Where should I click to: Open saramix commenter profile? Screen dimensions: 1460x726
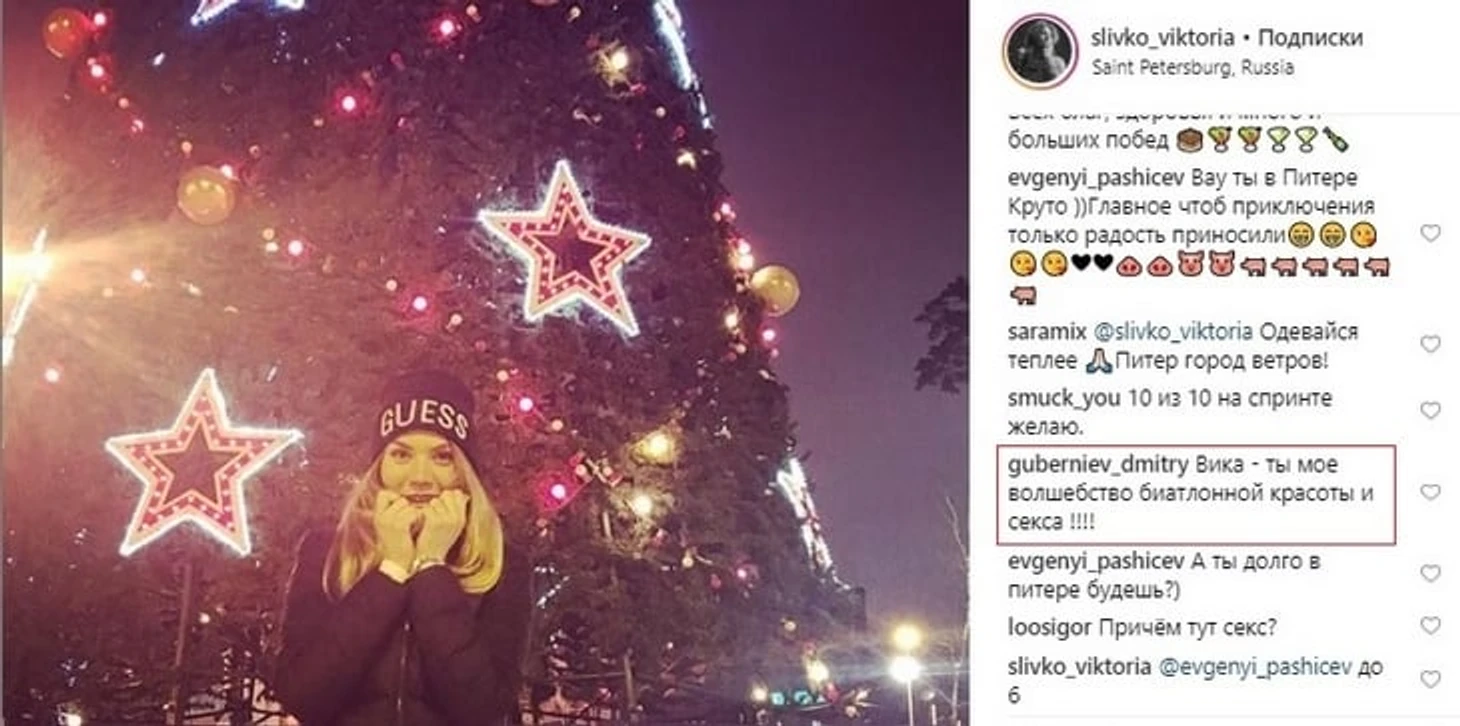[1045, 331]
